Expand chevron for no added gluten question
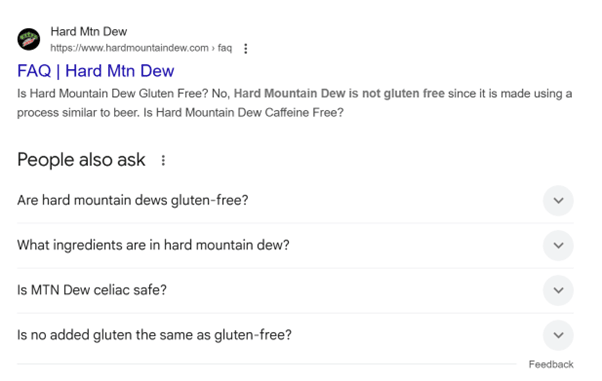Image resolution: width=602 pixels, height=381 pixels. 558,335
